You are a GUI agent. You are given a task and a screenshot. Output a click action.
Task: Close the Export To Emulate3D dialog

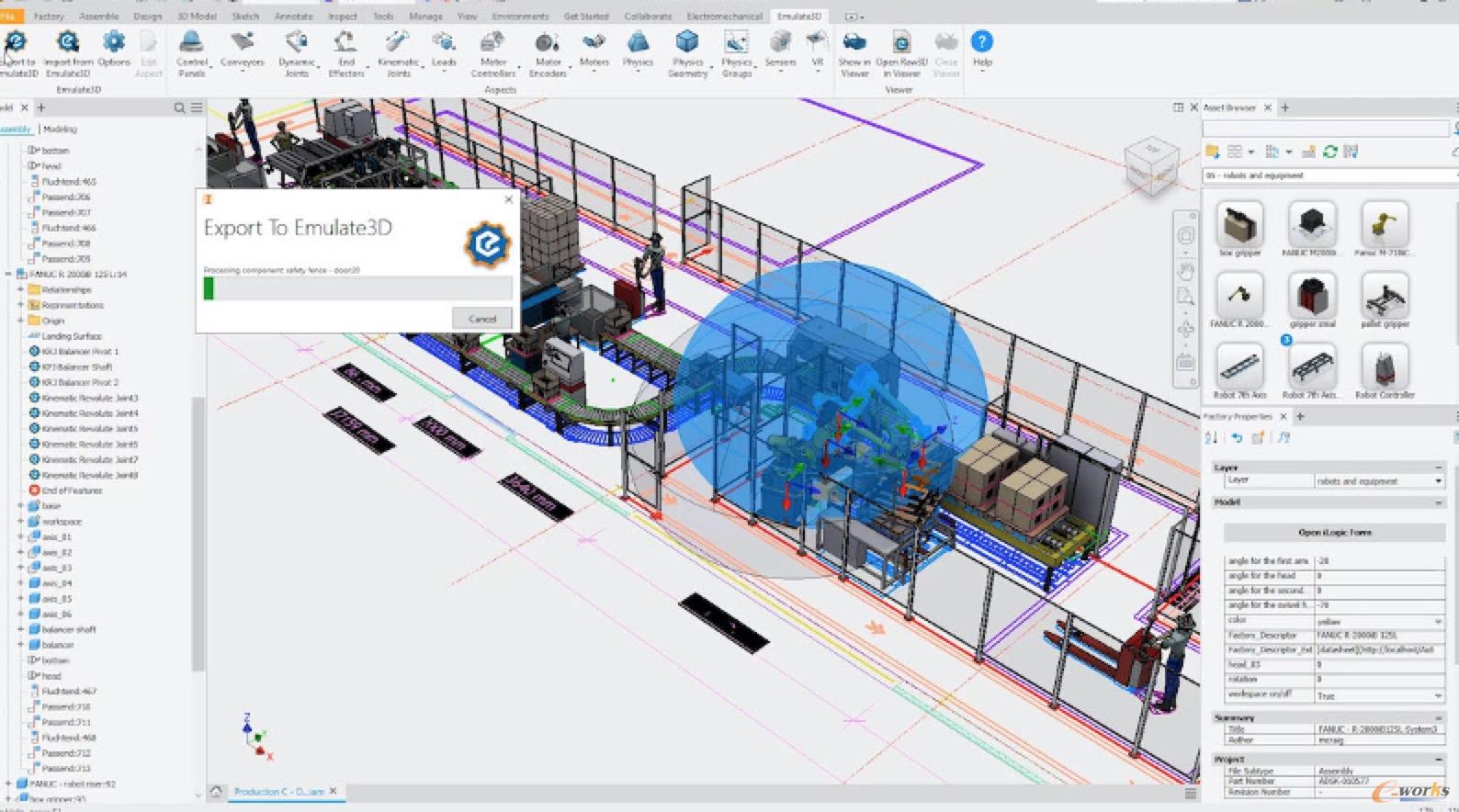pyautogui.click(x=509, y=198)
